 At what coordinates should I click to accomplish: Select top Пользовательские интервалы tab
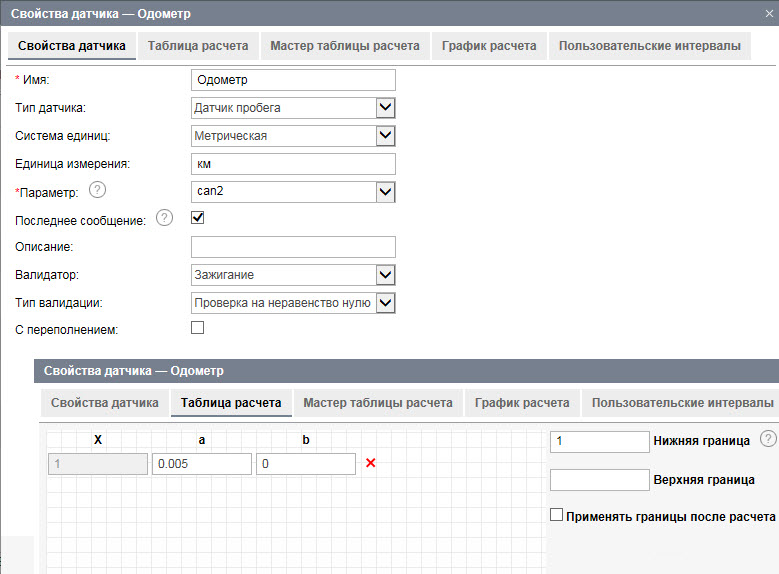pos(650,46)
